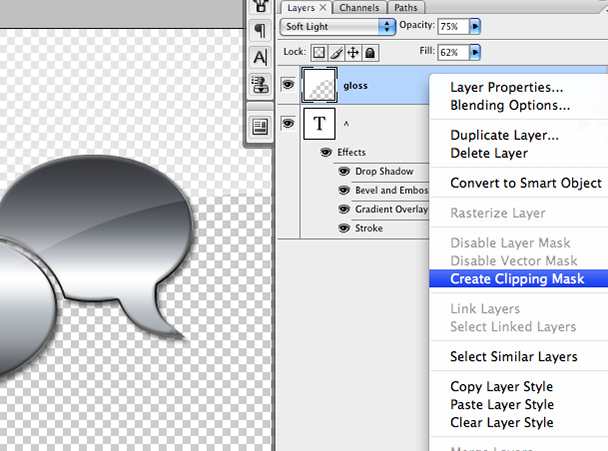Open the Character panel icon

(x=260, y=58)
